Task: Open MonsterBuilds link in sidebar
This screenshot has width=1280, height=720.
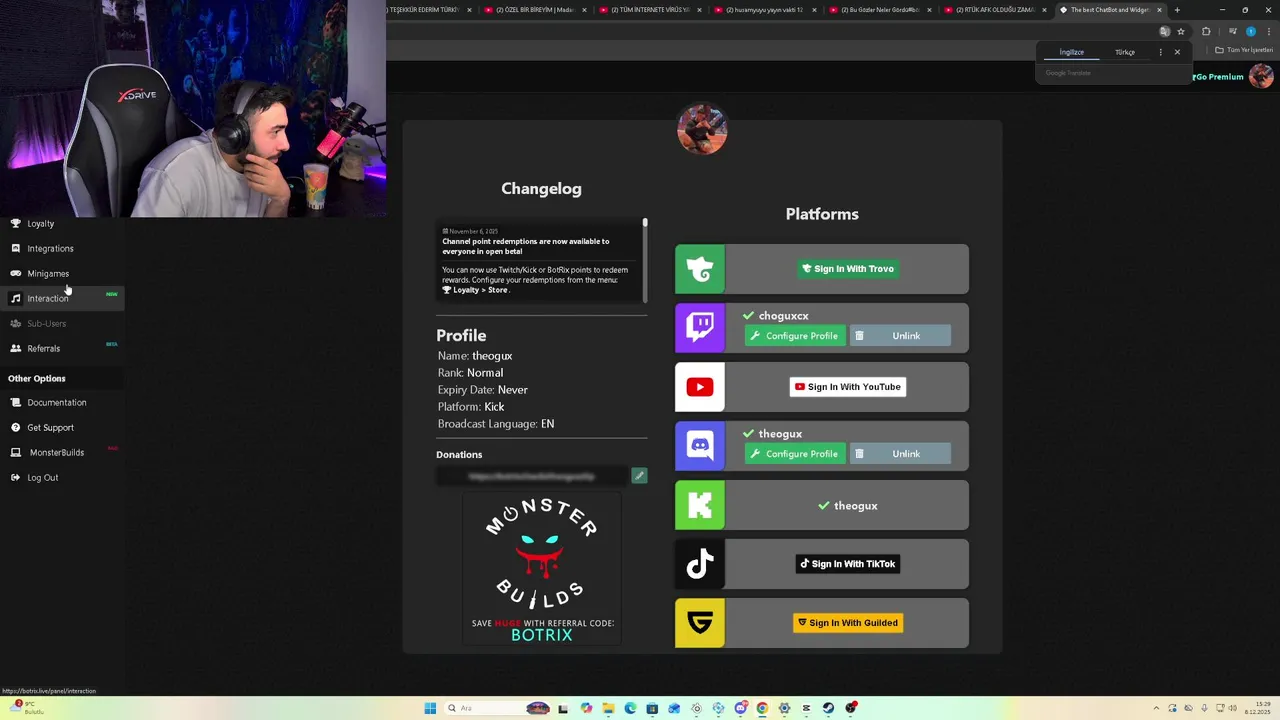Action: [57, 453]
